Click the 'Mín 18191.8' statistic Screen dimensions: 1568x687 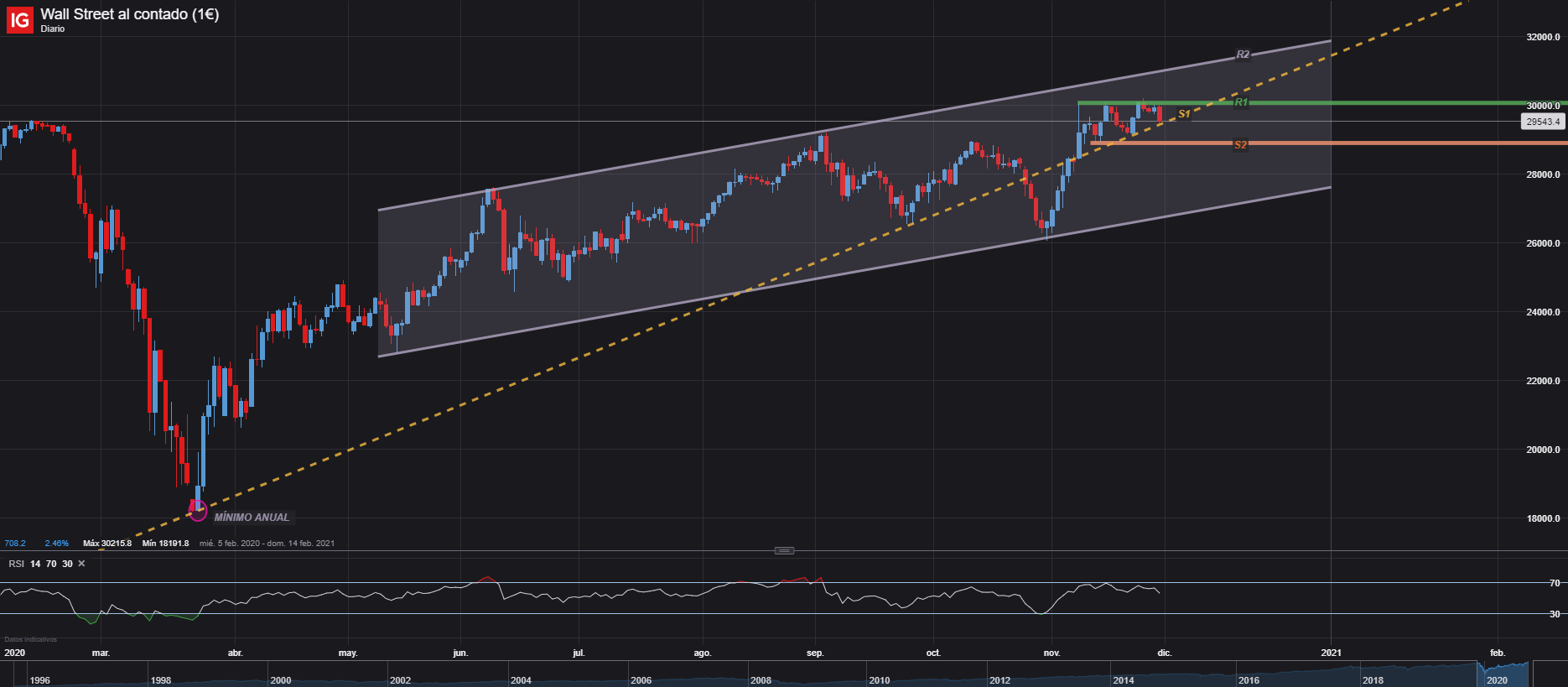165,544
